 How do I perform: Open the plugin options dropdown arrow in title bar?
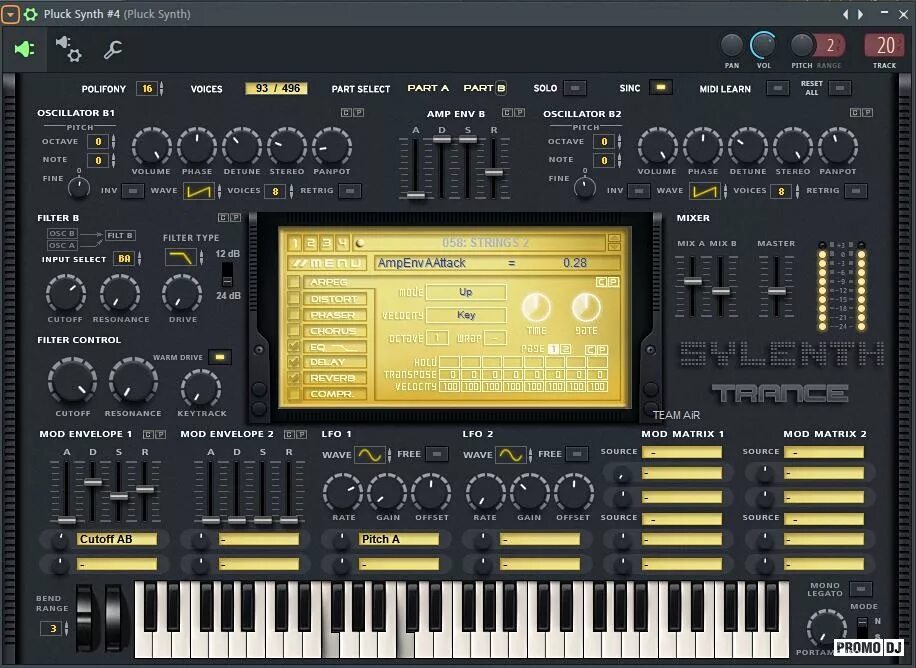(10, 14)
